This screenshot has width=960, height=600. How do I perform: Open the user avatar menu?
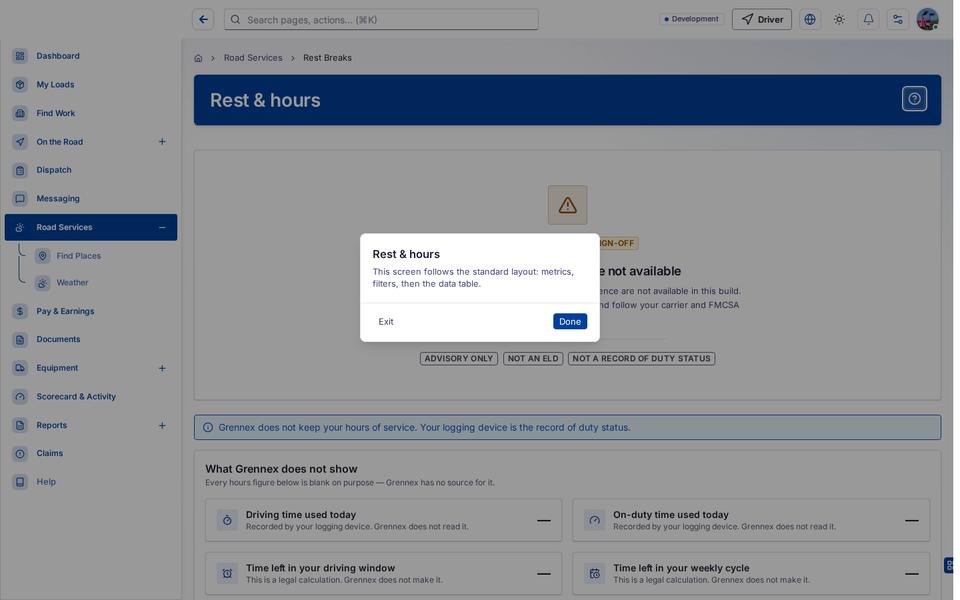927,20
